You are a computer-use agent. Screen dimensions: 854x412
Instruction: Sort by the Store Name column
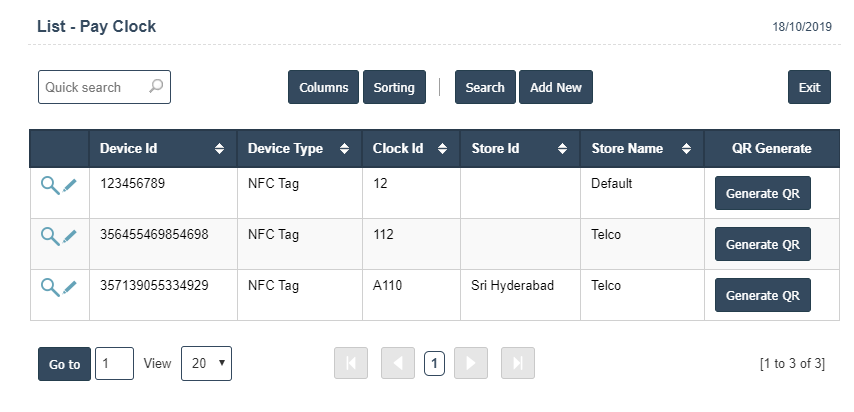coord(688,149)
